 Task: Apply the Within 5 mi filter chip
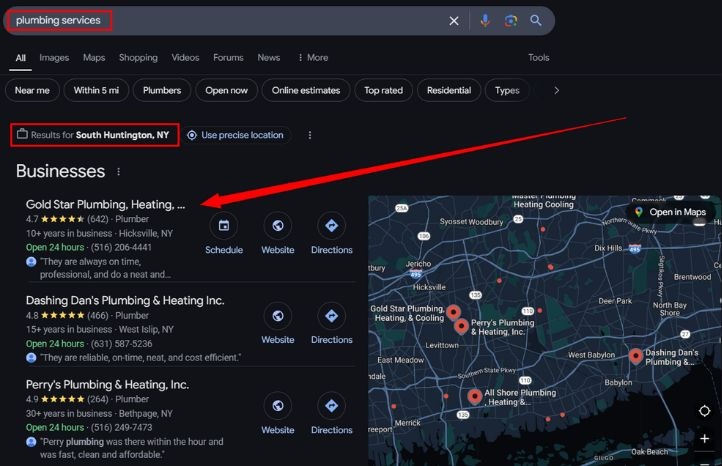pos(96,90)
